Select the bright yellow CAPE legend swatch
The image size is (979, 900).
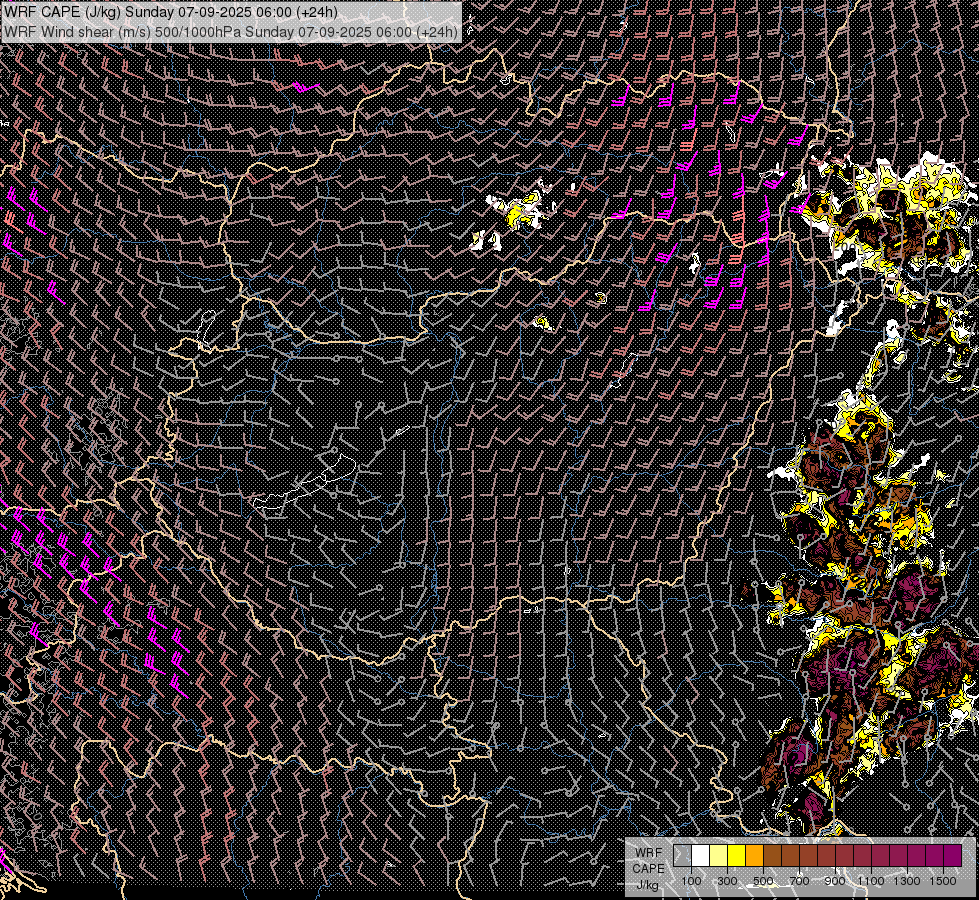point(737,855)
